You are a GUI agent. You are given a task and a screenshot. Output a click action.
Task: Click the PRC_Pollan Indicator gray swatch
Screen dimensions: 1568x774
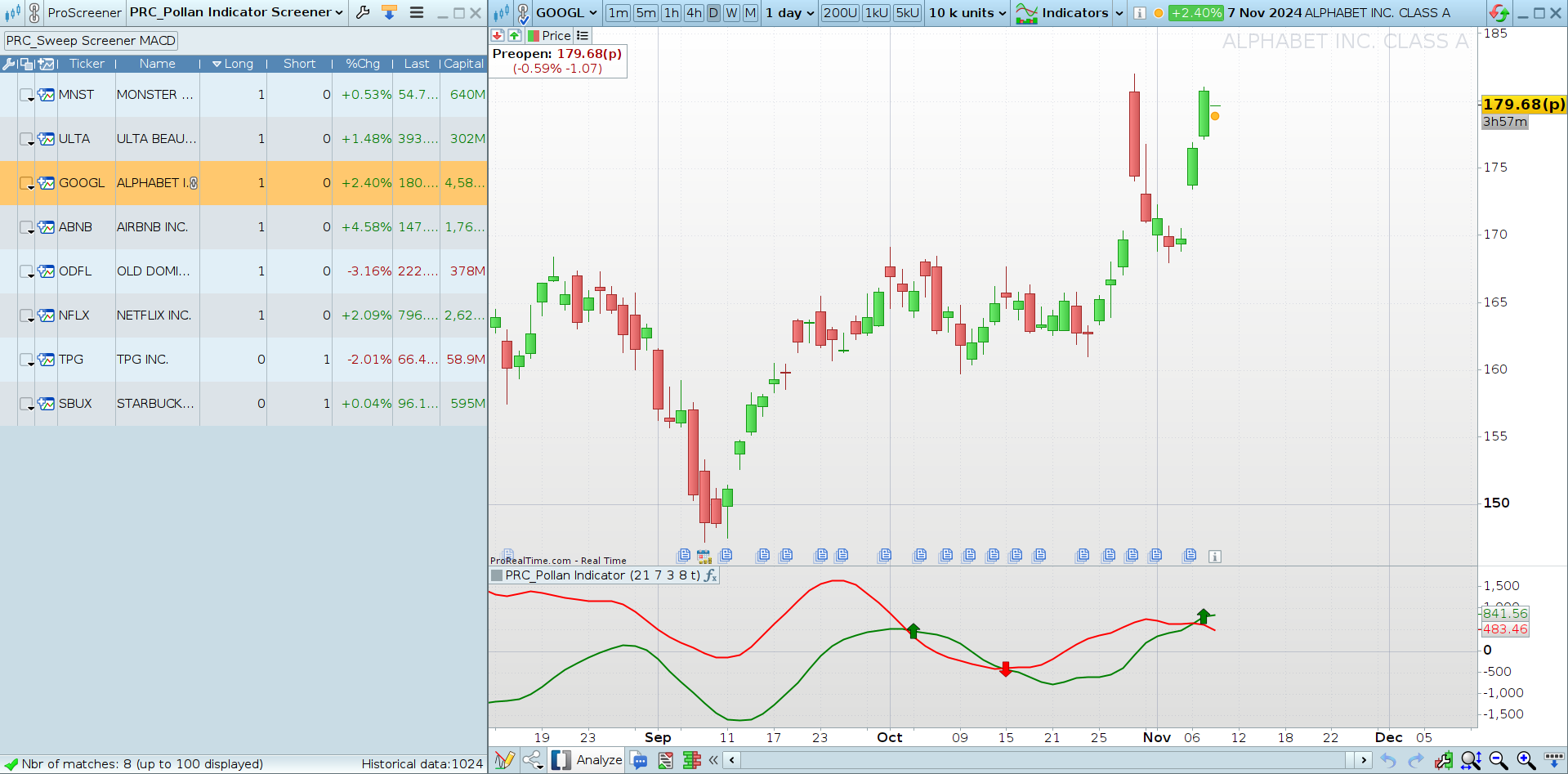click(x=497, y=575)
